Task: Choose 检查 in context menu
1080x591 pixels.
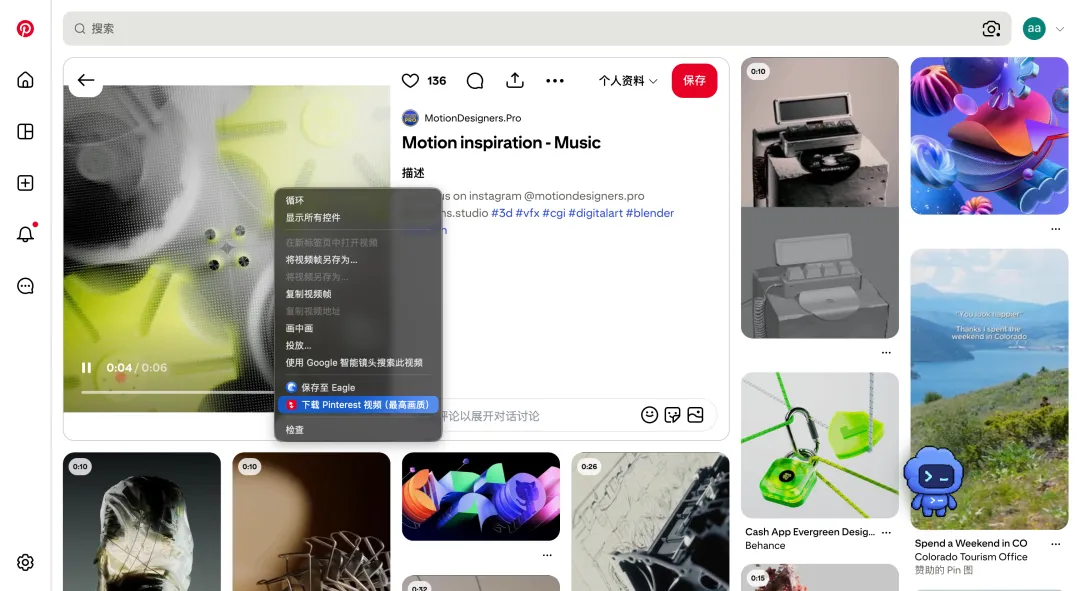Action: tap(358, 430)
